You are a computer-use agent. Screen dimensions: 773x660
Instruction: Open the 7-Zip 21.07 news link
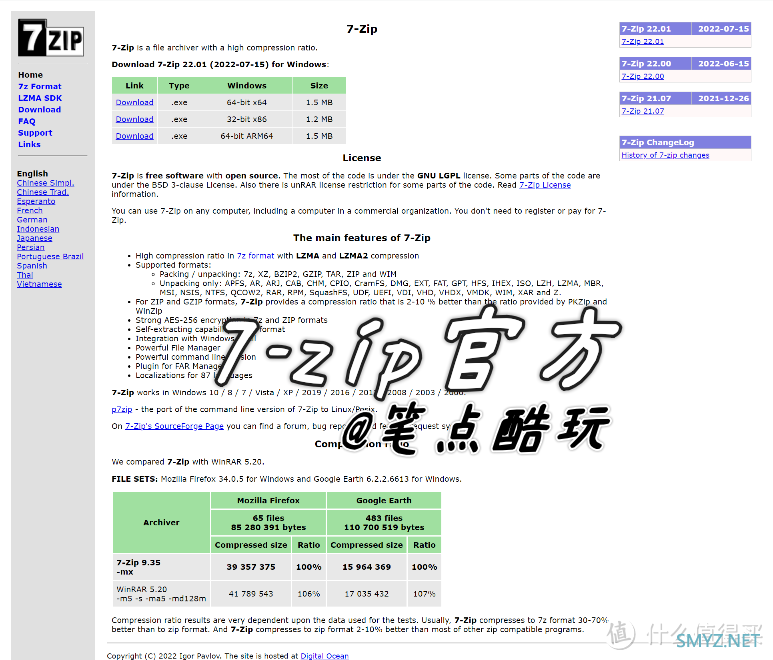(642, 111)
